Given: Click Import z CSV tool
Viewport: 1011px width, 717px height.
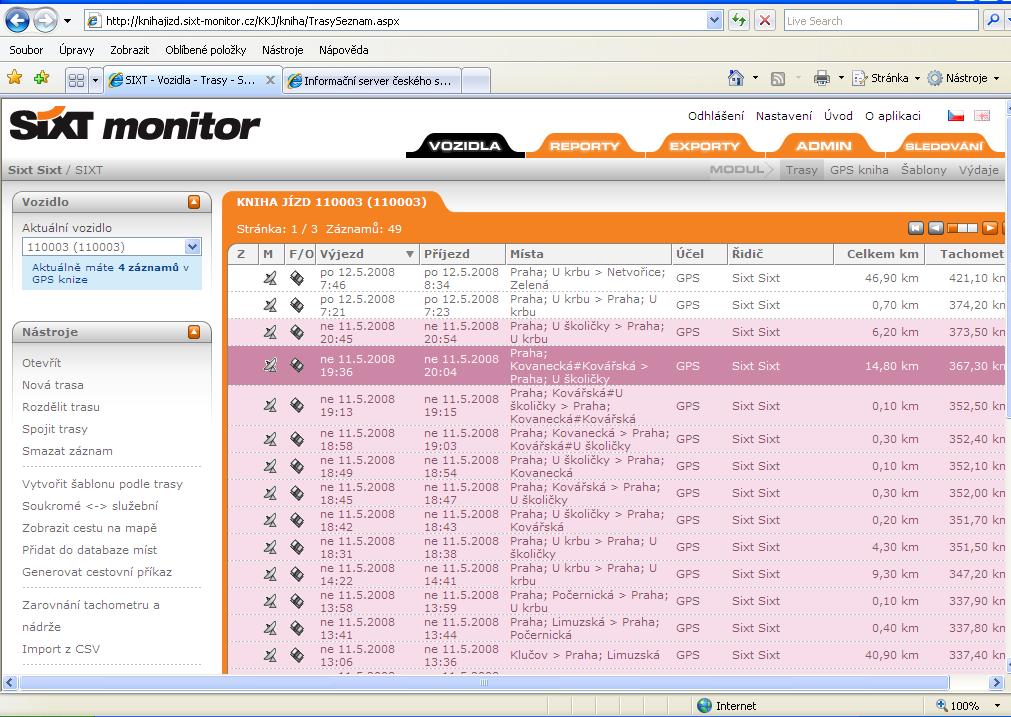Looking at the screenshot, I should (x=61, y=649).
